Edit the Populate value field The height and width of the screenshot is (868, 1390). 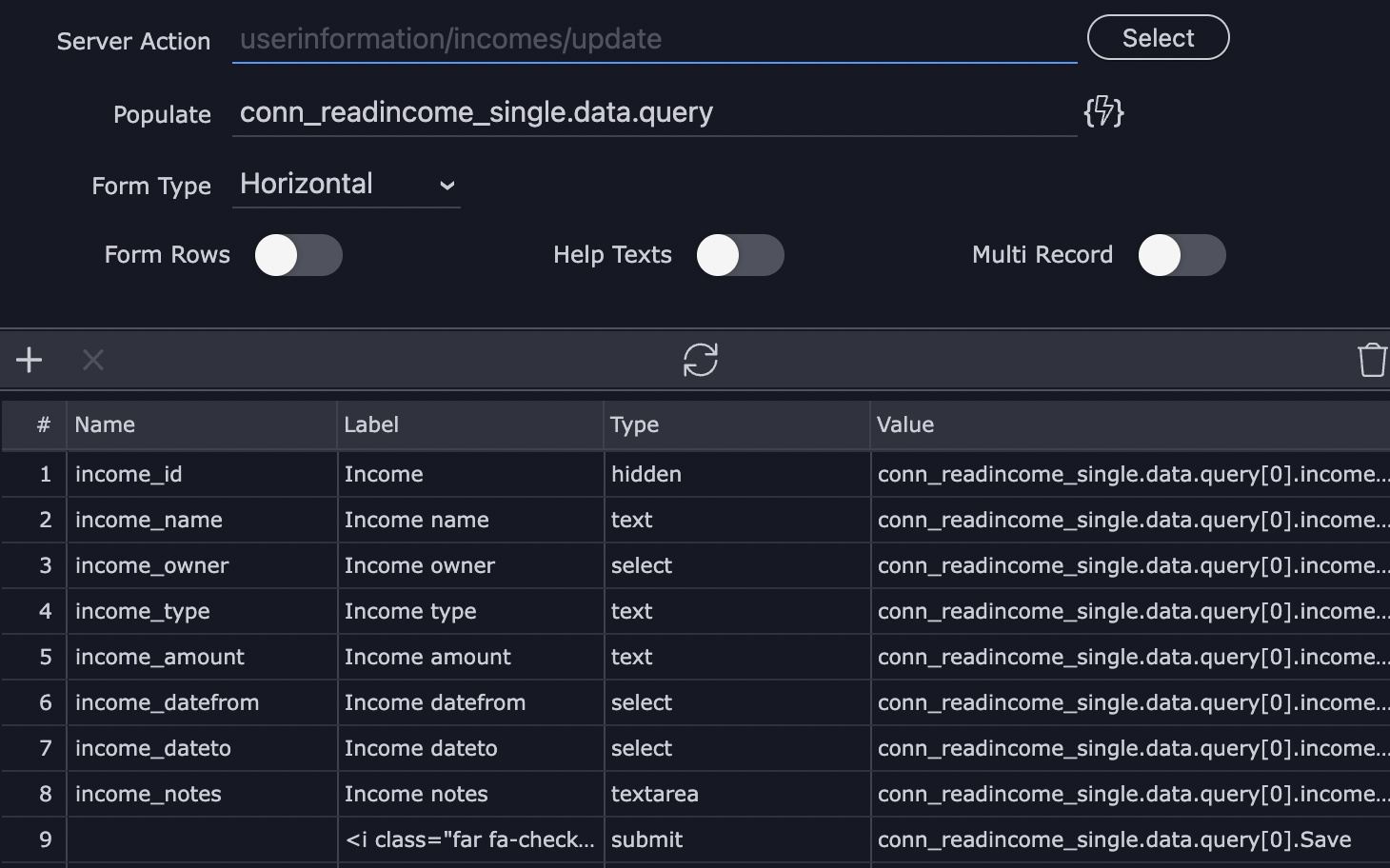(654, 112)
